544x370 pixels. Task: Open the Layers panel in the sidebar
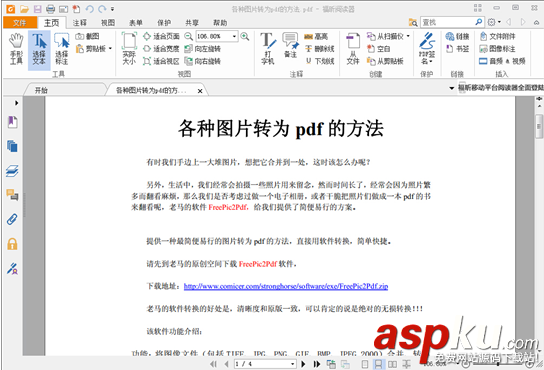click(x=12, y=171)
